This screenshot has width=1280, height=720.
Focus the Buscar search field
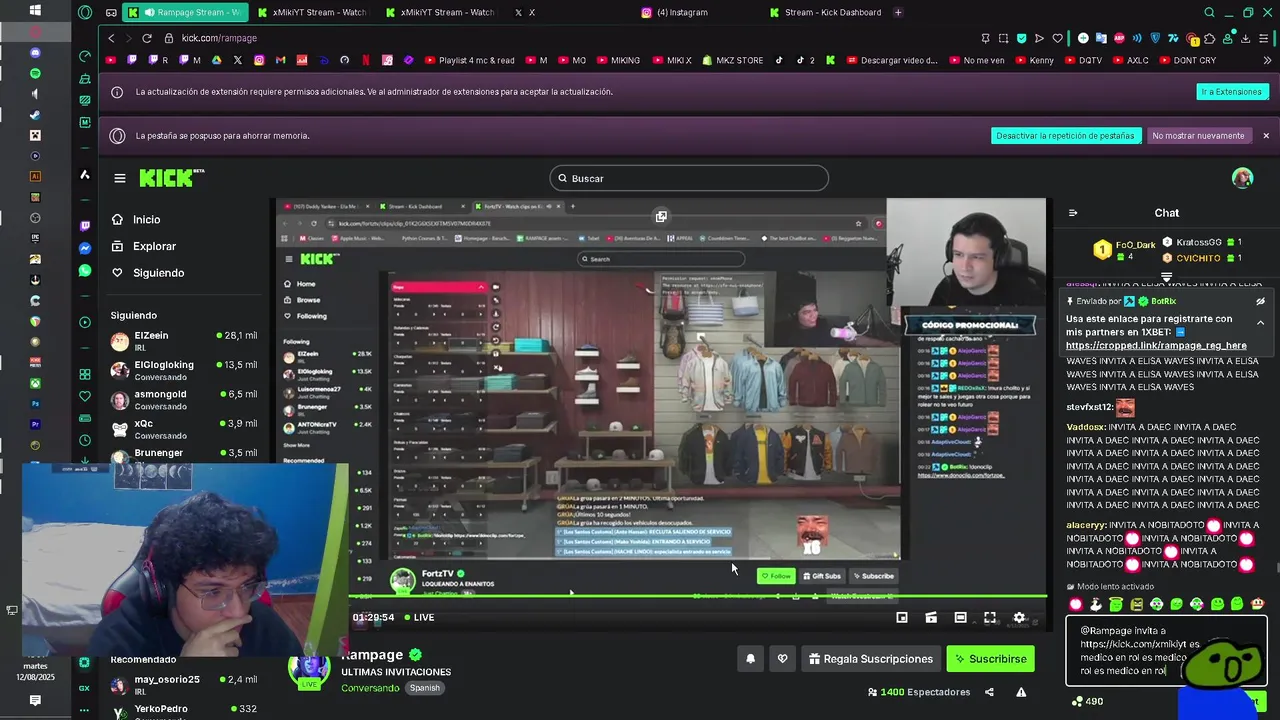point(688,178)
